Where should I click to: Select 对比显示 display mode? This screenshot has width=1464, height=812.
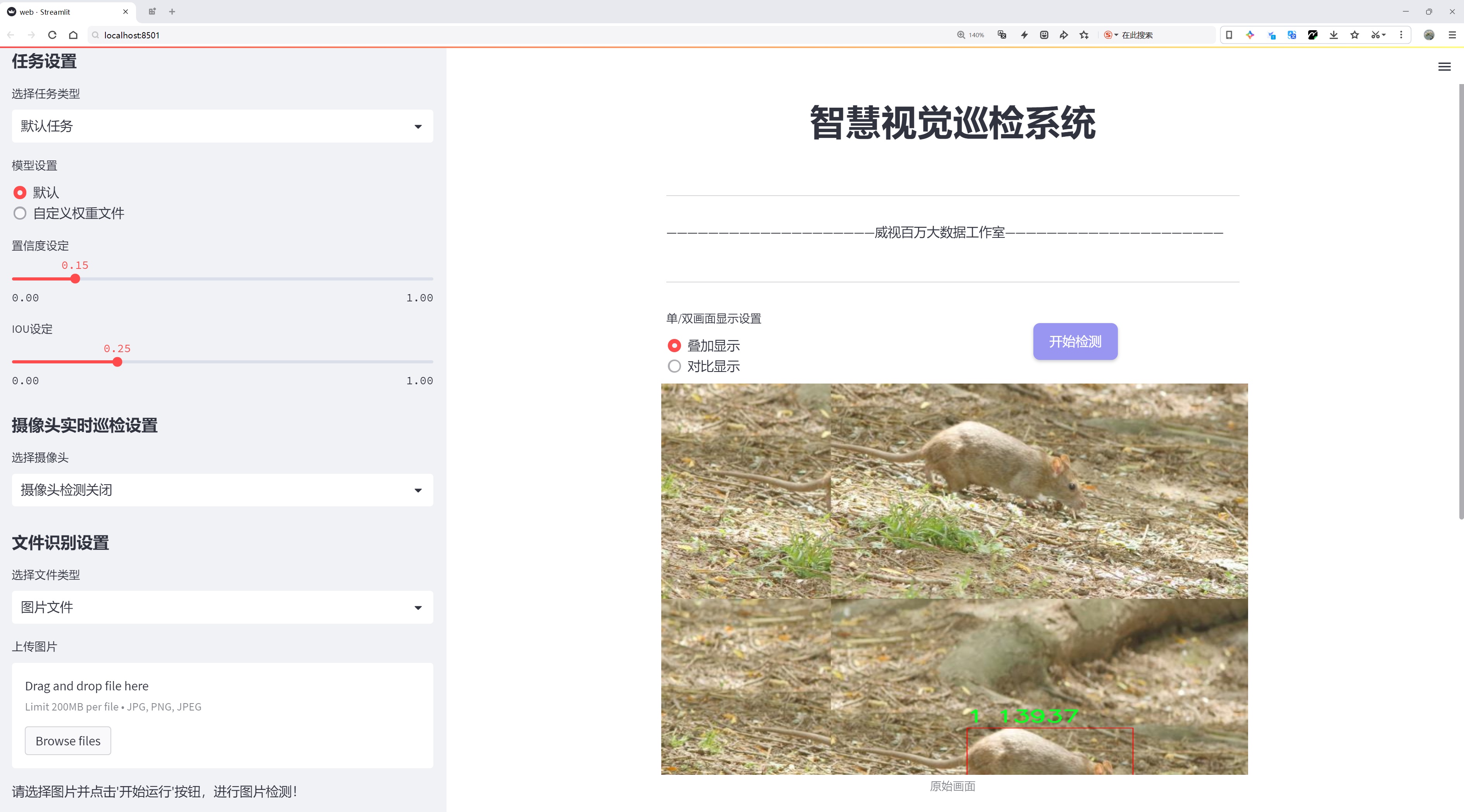click(674, 366)
